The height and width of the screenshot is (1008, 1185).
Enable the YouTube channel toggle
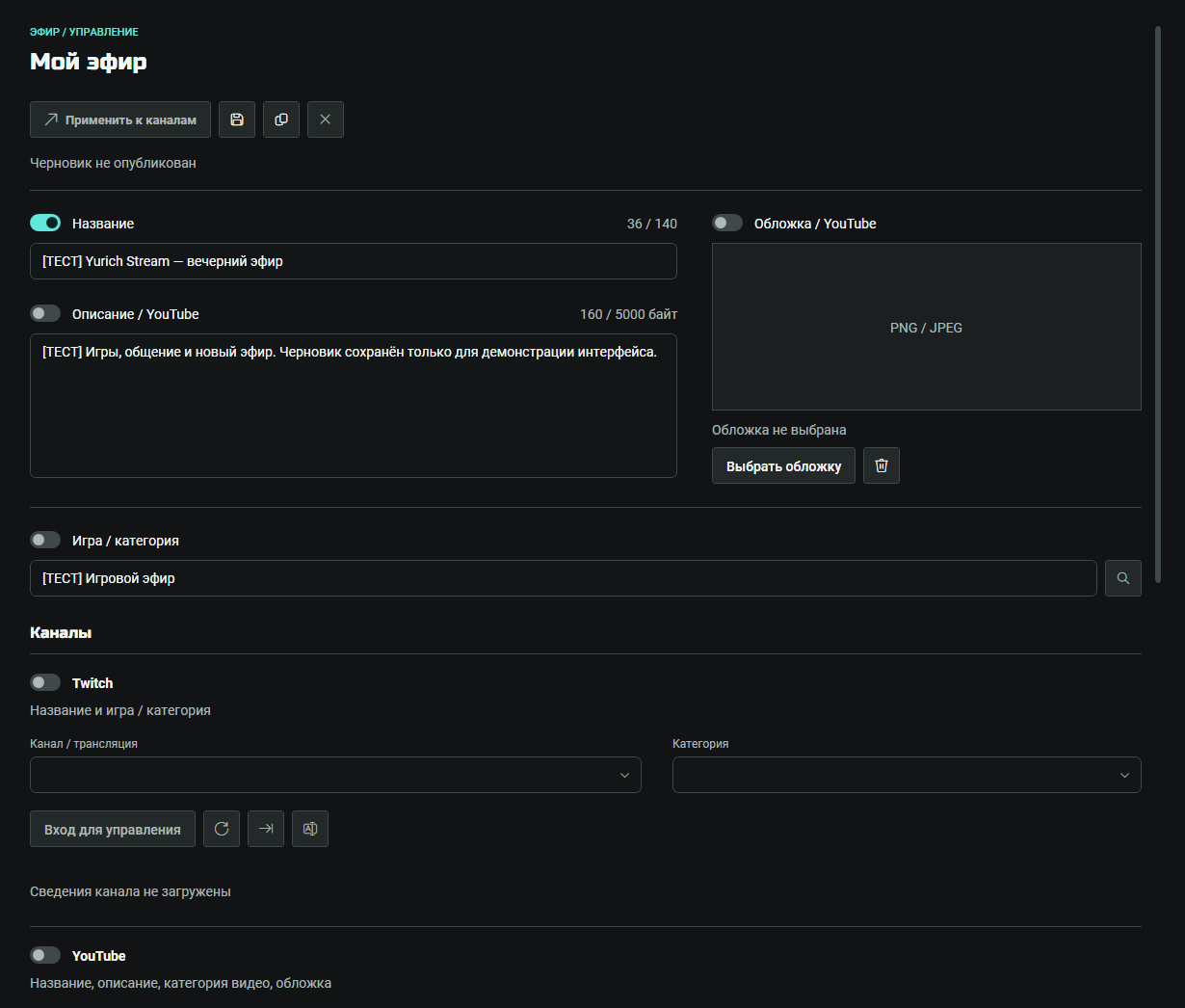[x=45, y=956]
